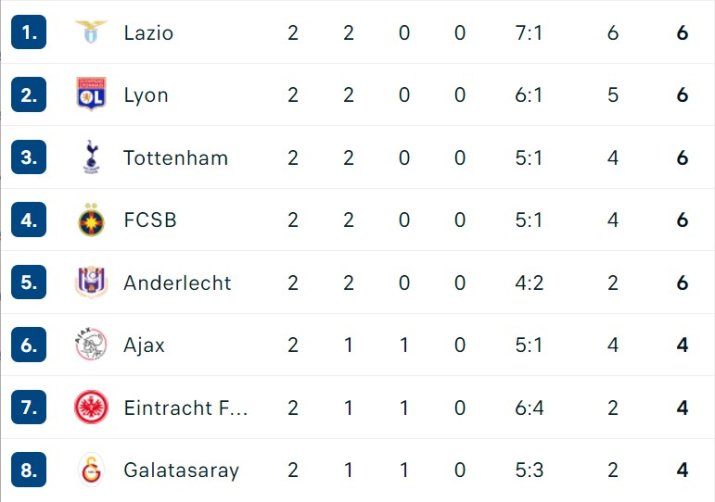Open the truncated Eintracht F... name

tap(186, 408)
